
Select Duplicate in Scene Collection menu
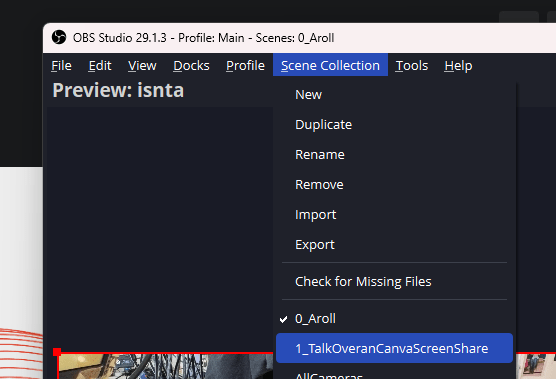click(394, 124)
